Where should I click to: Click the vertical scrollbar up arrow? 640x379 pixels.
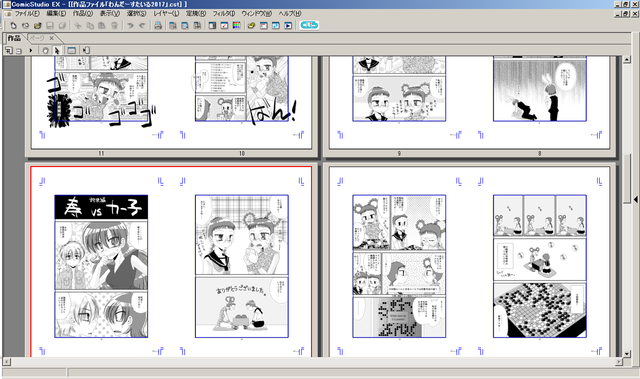click(x=627, y=60)
